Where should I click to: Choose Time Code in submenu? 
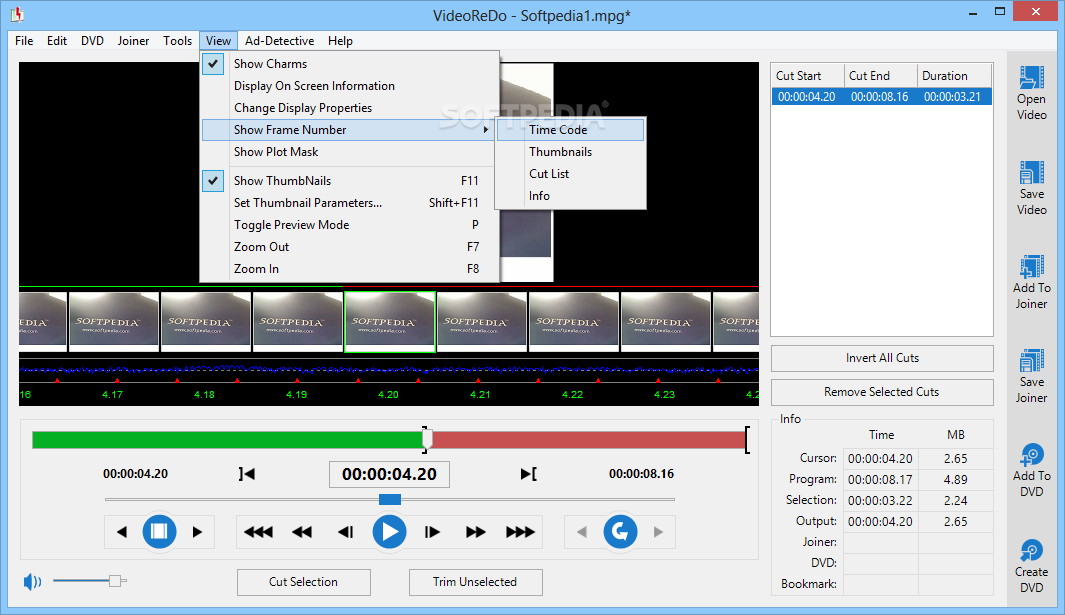tap(571, 130)
